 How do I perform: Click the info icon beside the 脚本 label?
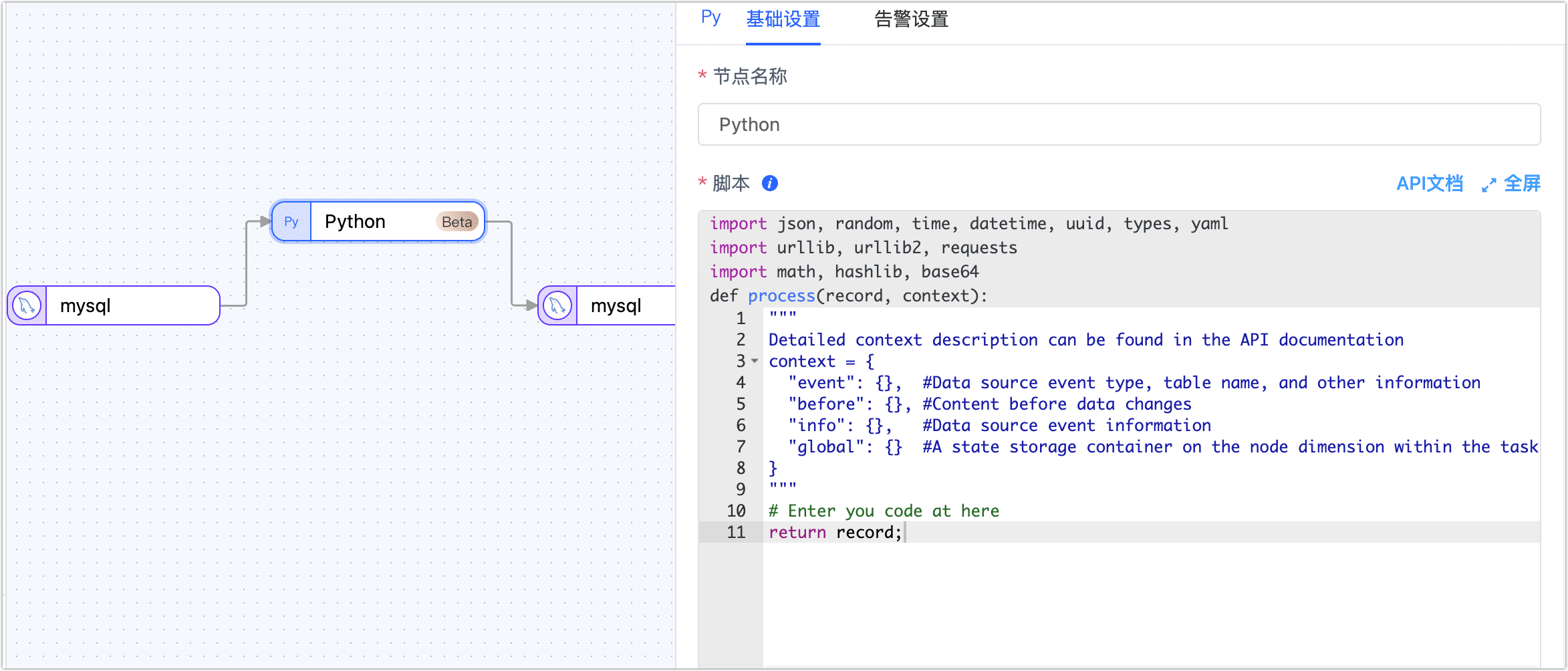coord(769,183)
